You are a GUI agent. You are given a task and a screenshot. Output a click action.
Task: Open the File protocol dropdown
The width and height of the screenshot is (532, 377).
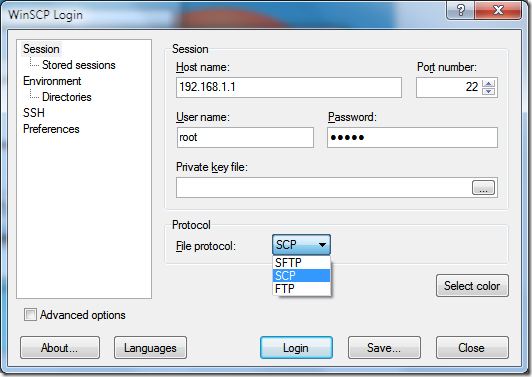(301, 244)
